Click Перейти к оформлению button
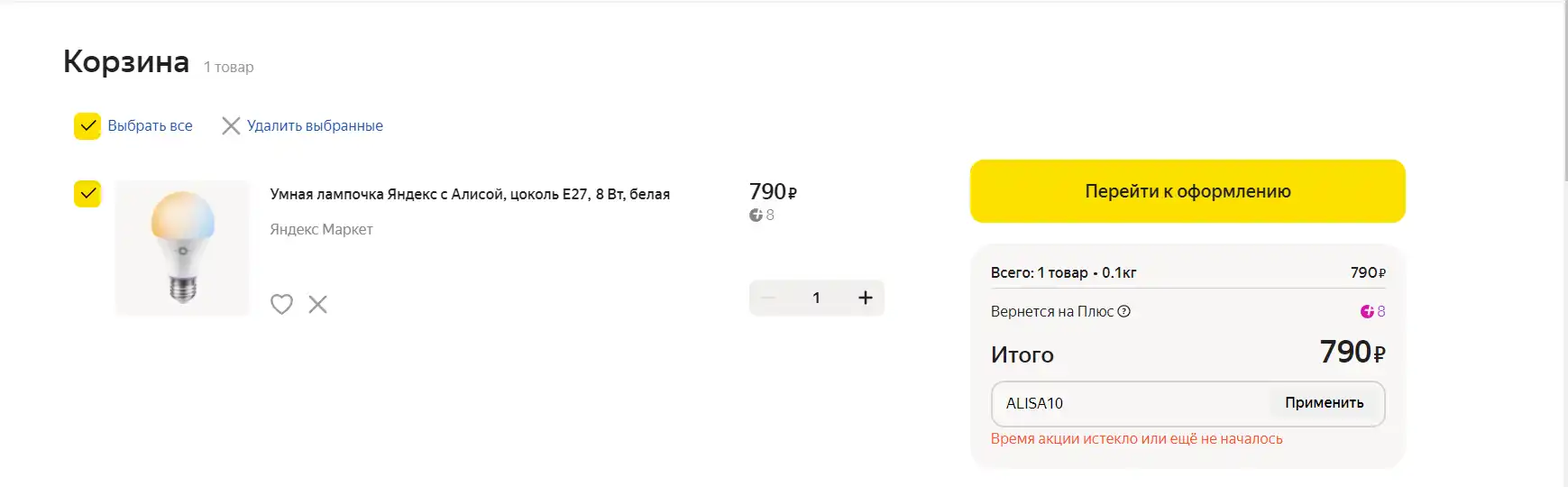The image size is (1568, 487). pyautogui.click(x=1187, y=191)
